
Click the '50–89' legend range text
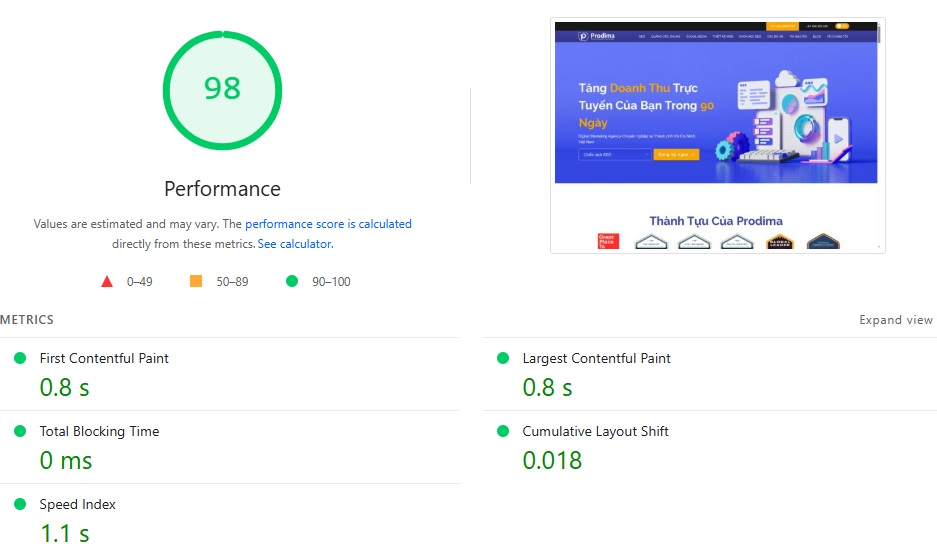(232, 281)
